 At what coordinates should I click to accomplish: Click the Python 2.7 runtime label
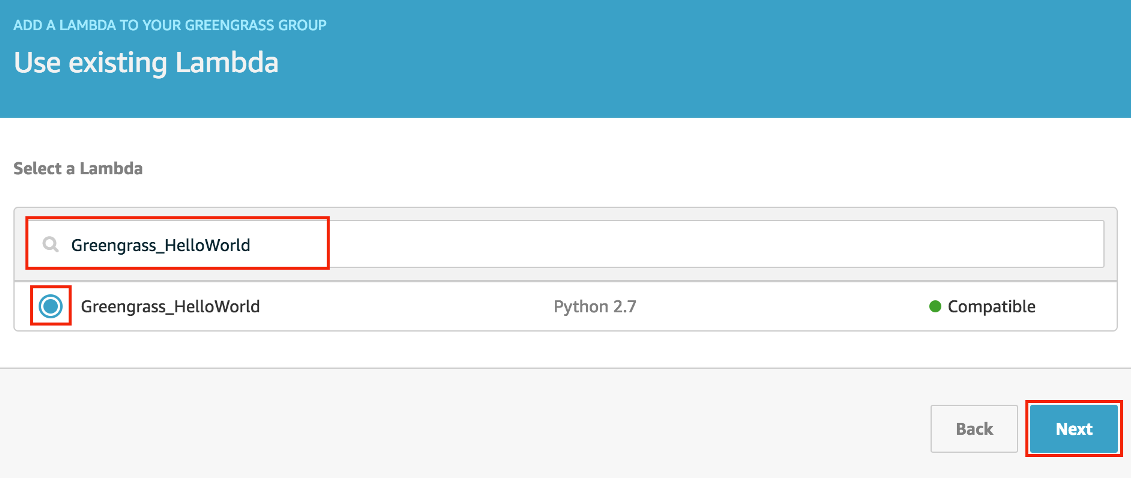(595, 306)
